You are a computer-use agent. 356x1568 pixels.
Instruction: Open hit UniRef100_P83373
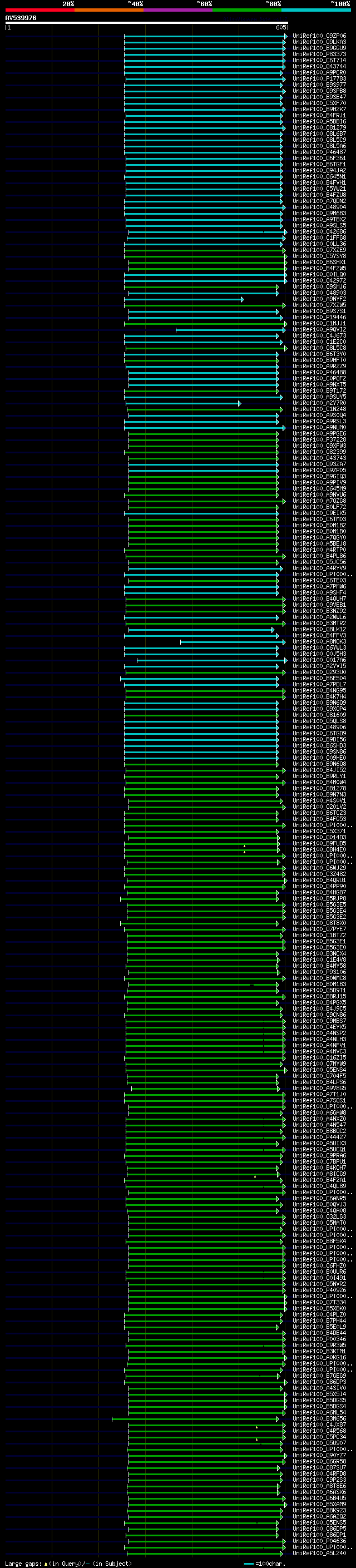click(x=319, y=54)
